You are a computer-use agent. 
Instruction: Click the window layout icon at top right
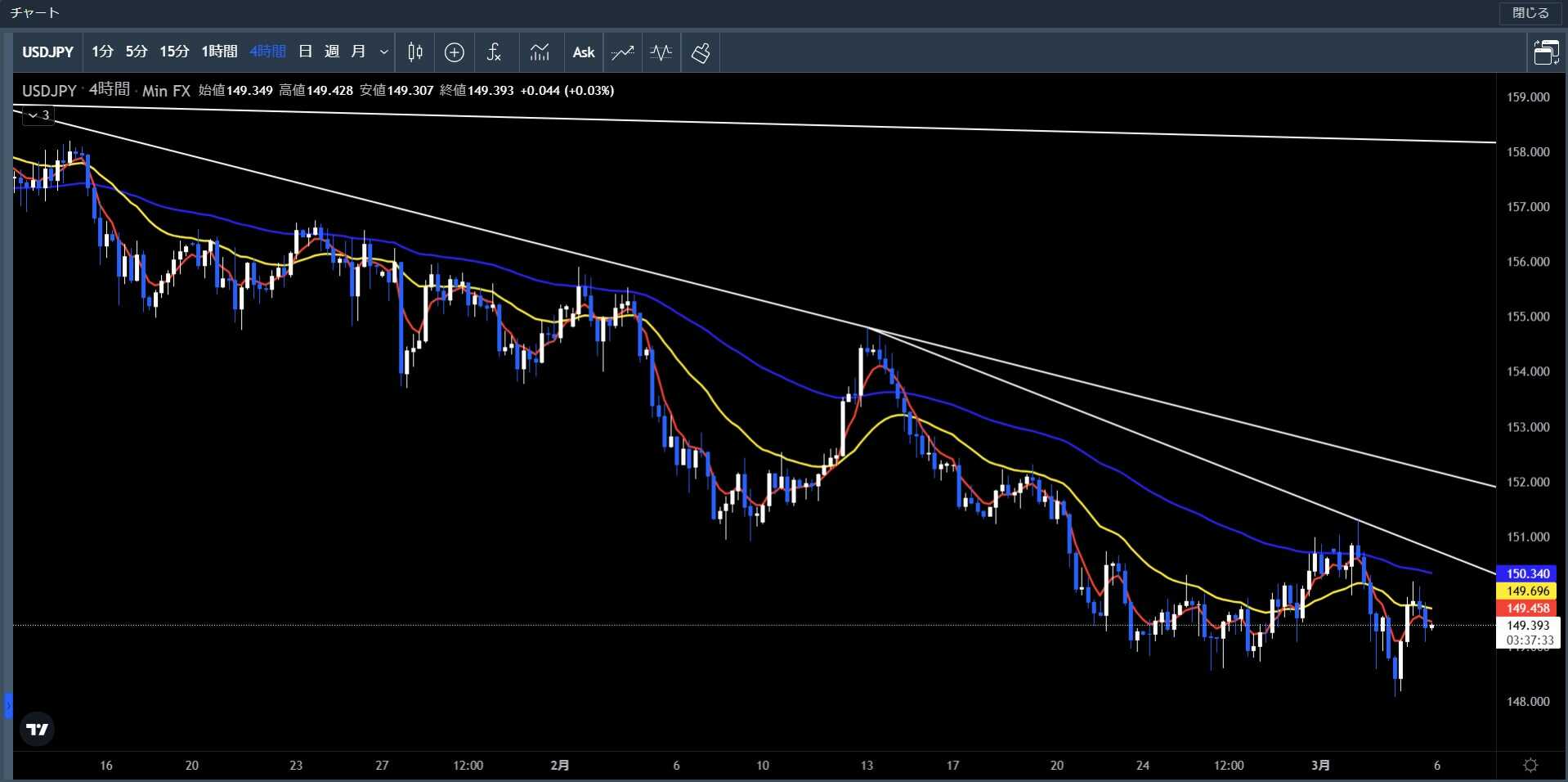(x=1546, y=52)
